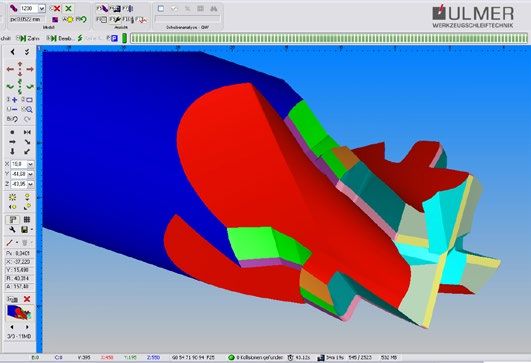Click the green X icon in top toolbar

68,8
